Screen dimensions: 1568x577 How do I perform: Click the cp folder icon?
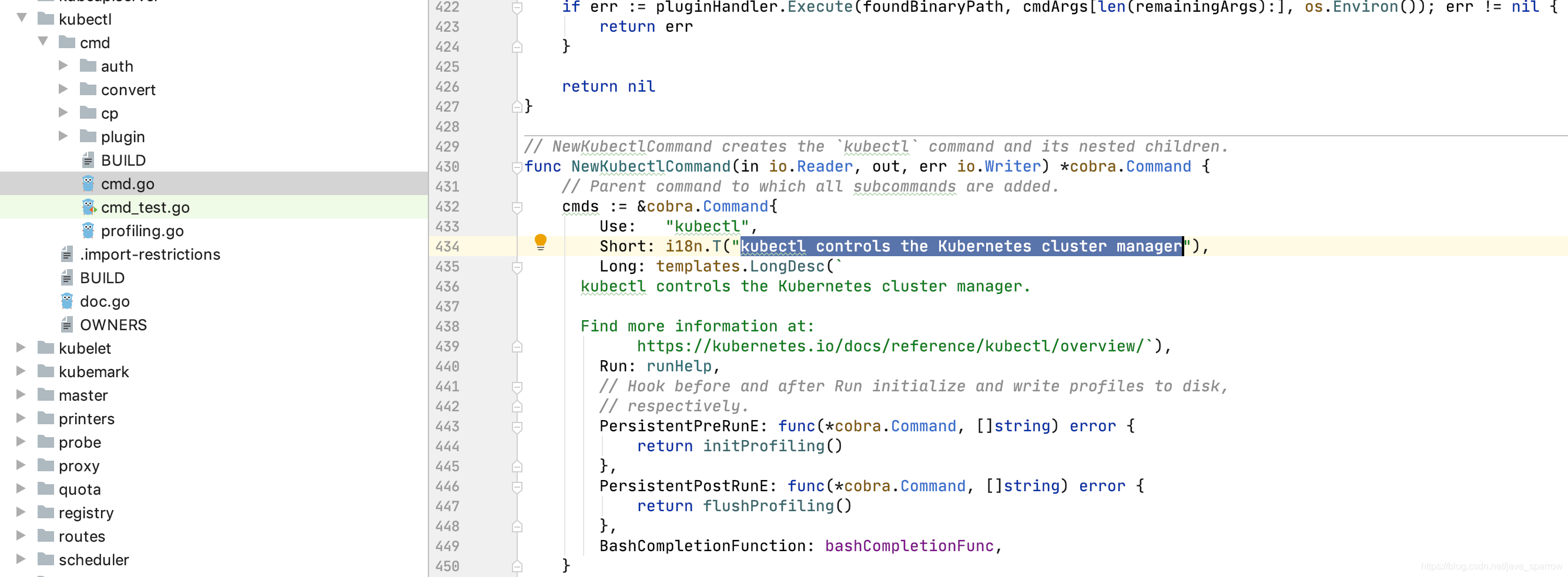pos(88,113)
